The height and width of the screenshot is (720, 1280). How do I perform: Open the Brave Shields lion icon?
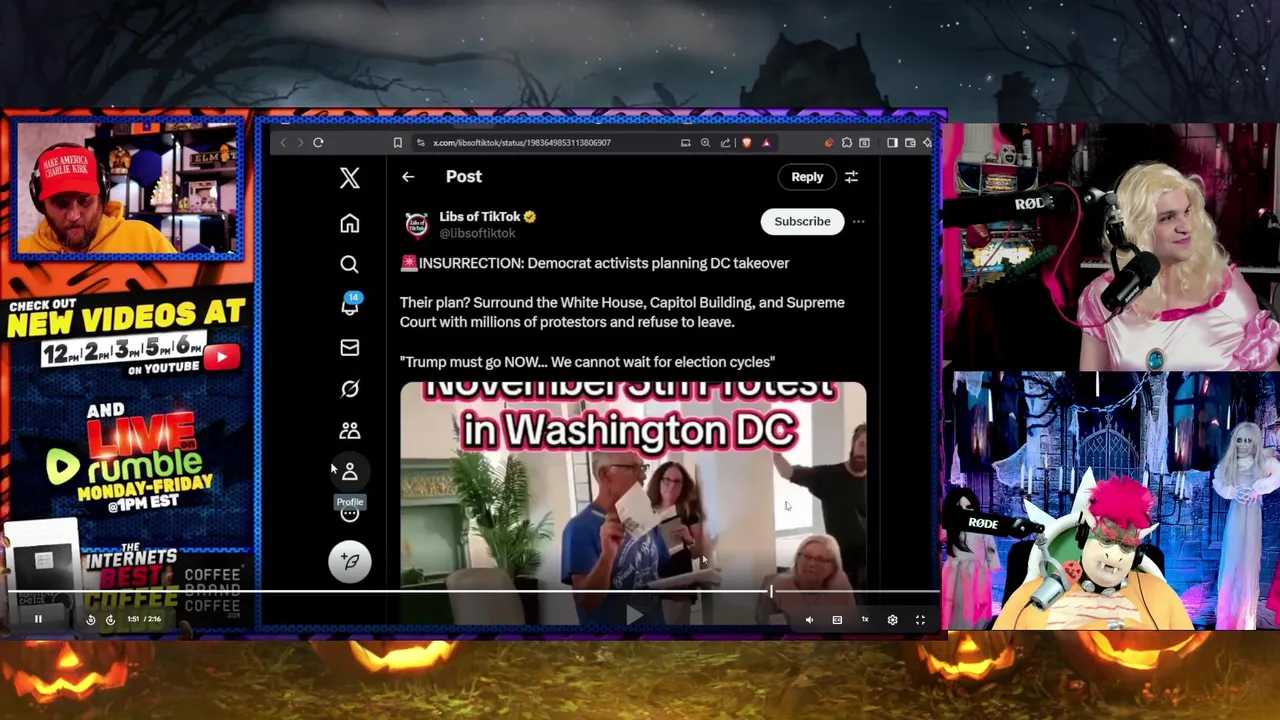[x=746, y=142]
